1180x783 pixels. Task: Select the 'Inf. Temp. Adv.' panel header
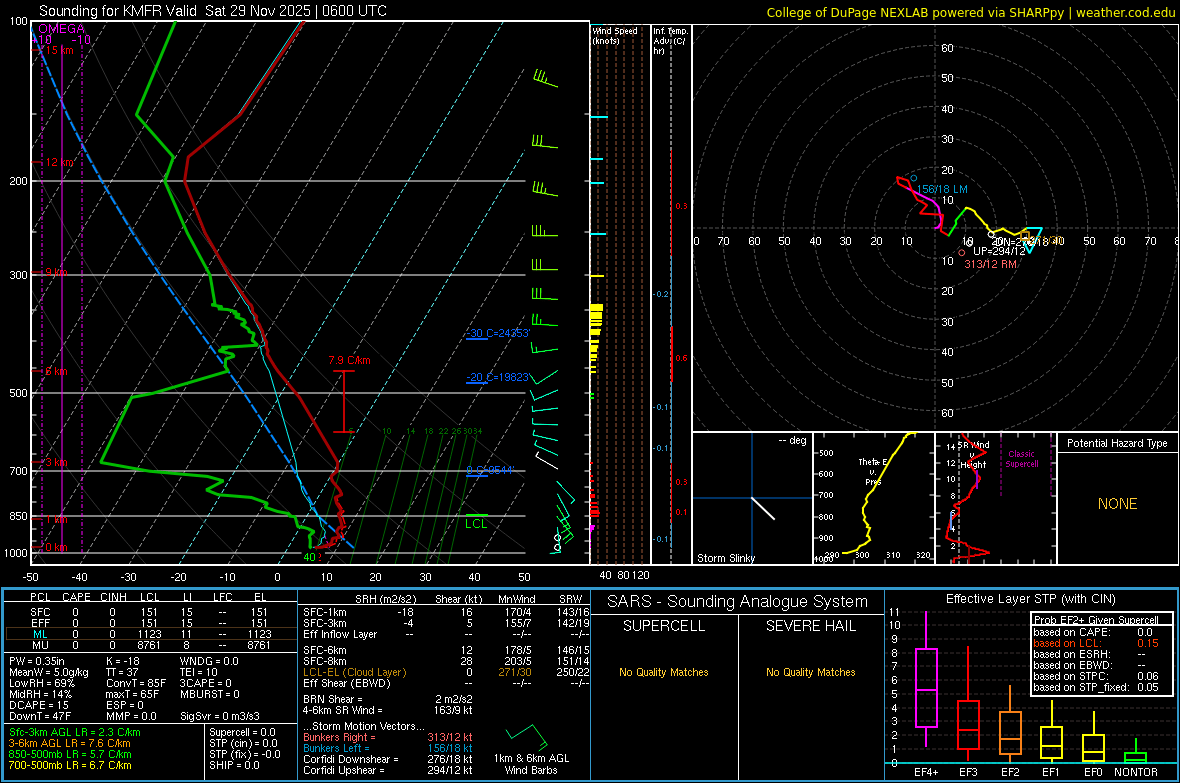click(670, 41)
